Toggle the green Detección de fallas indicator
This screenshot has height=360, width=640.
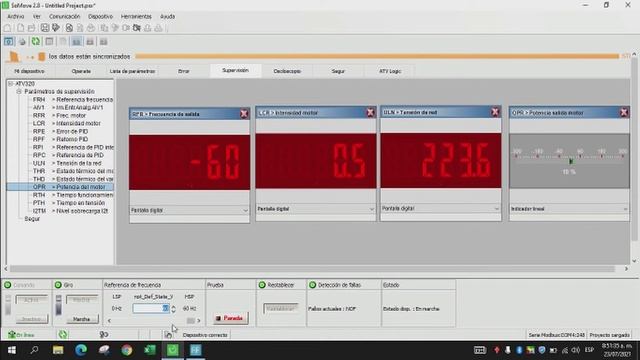pyautogui.click(x=312, y=285)
